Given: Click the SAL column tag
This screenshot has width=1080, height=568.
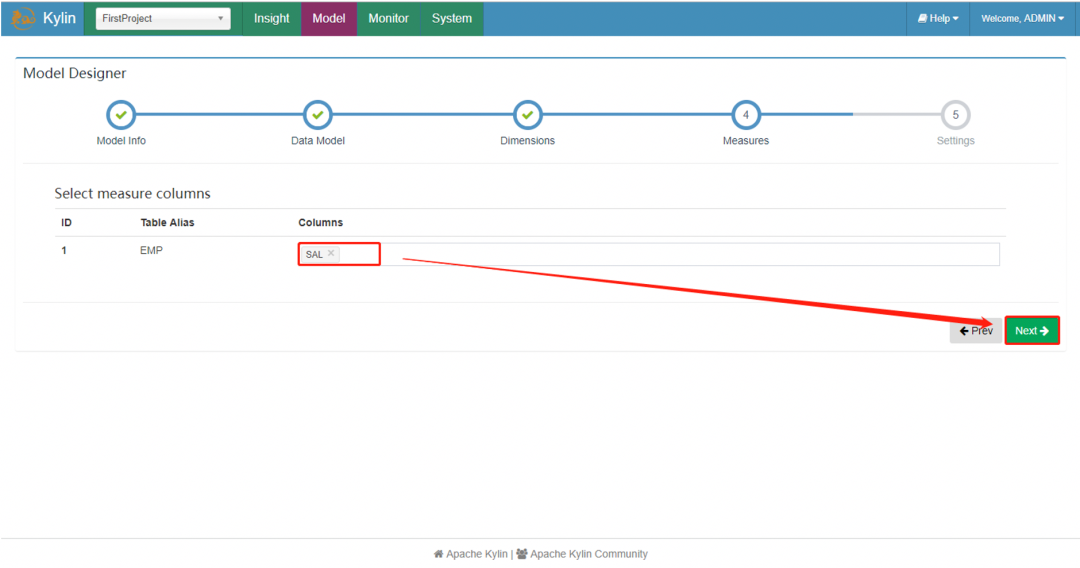Looking at the screenshot, I should pos(319,254).
